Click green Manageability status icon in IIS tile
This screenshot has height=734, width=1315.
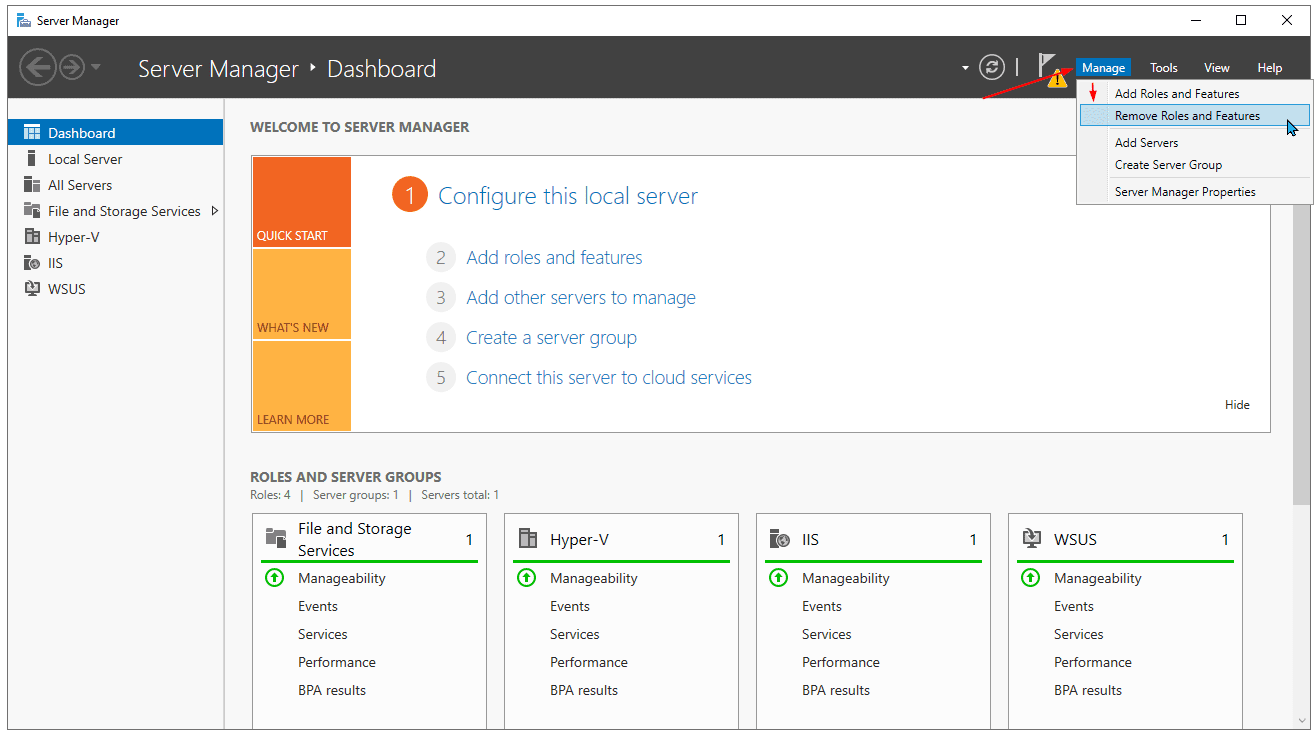[x=778, y=578]
